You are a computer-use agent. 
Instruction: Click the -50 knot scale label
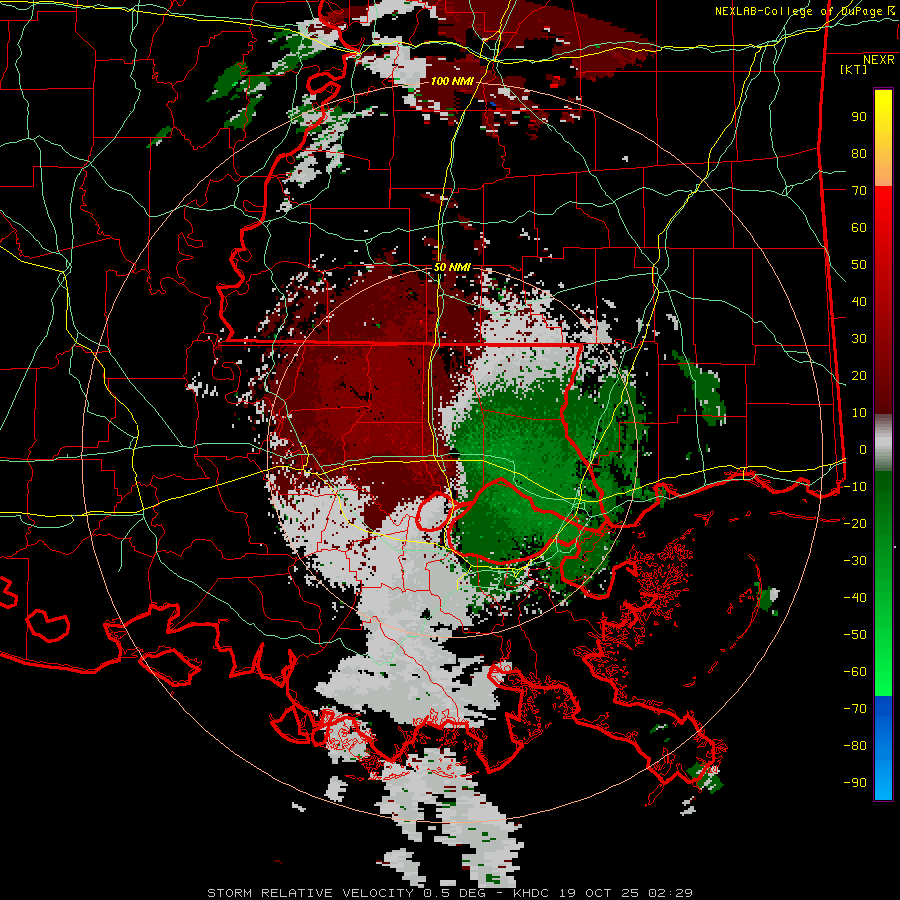click(x=855, y=635)
